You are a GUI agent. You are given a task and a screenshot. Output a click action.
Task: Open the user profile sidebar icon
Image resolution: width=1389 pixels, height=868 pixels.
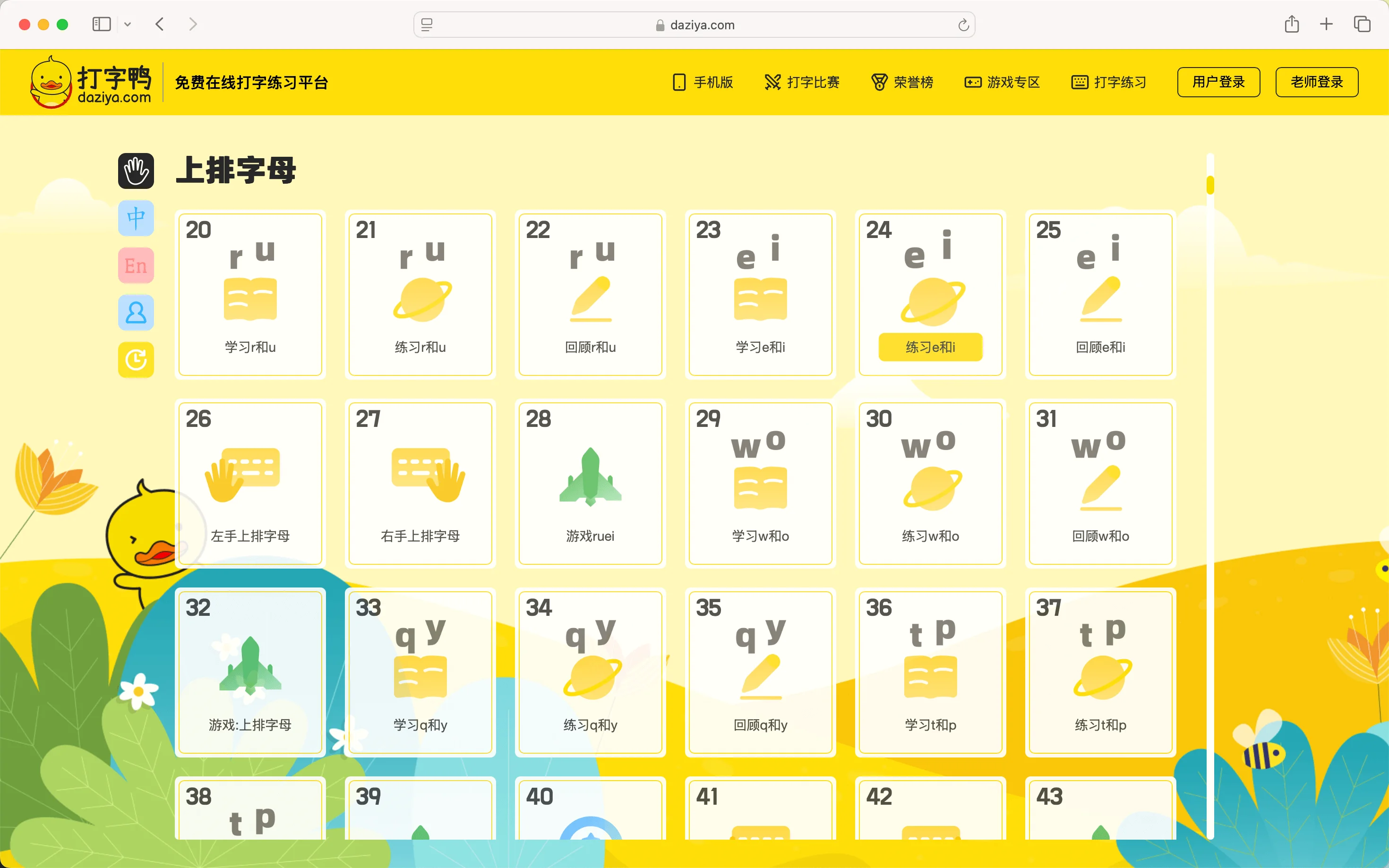coord(136,313)
